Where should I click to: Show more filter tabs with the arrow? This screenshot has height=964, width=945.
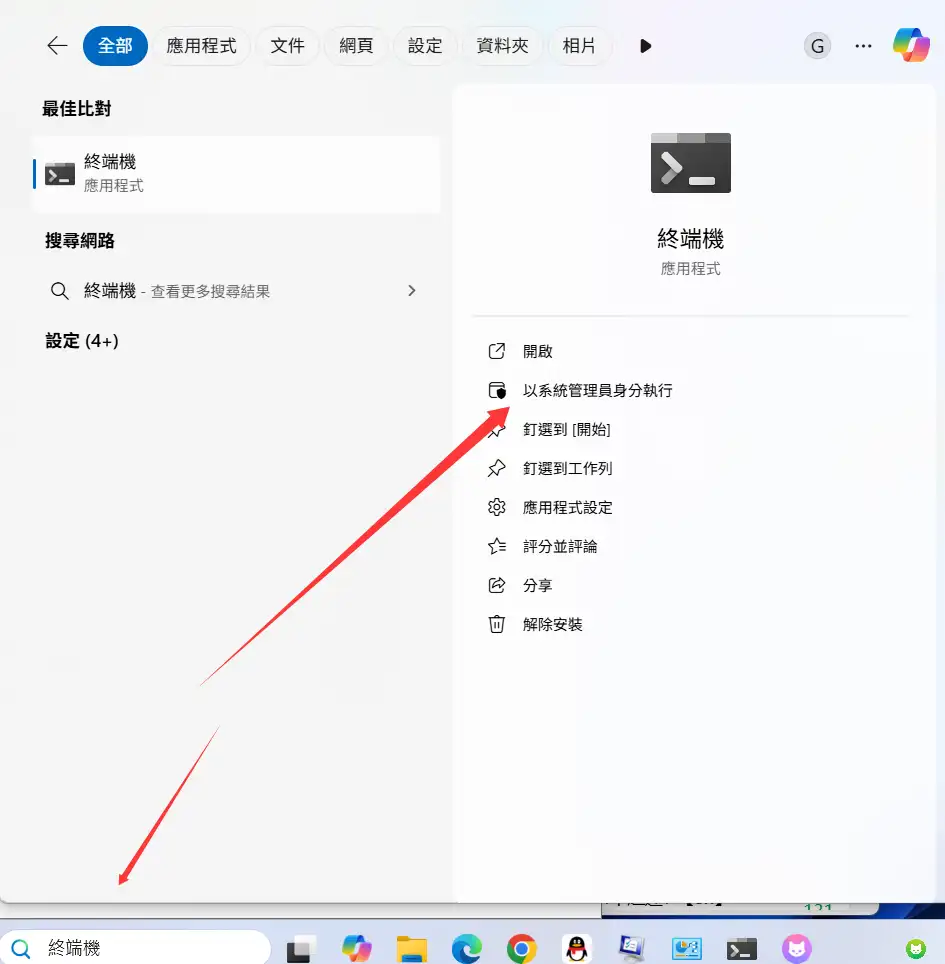coord(646,46)
